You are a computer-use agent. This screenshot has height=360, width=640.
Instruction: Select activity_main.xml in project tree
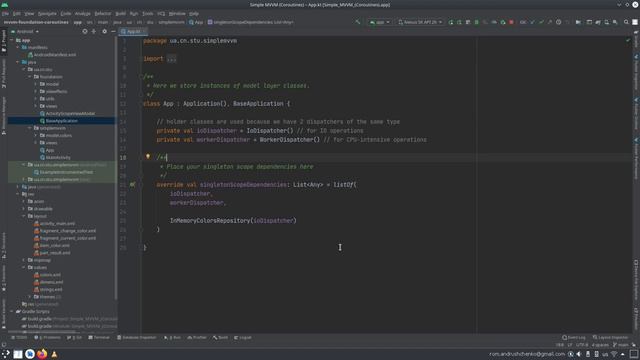[57, 223]
